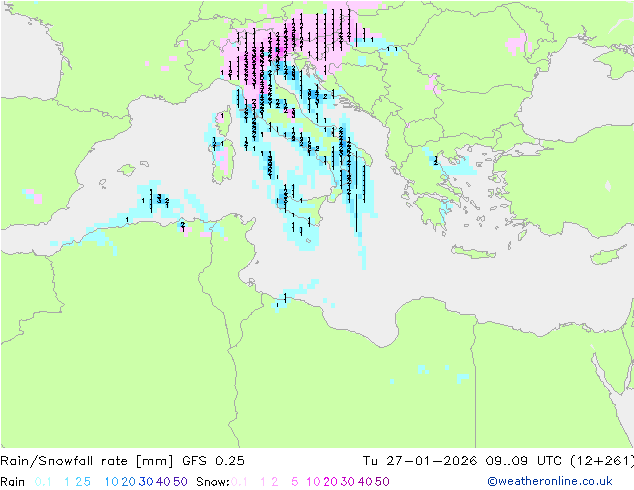This screenshot has width=634, height=490.
Task: Select the Snow legend value 50
Action: (382, 482)
